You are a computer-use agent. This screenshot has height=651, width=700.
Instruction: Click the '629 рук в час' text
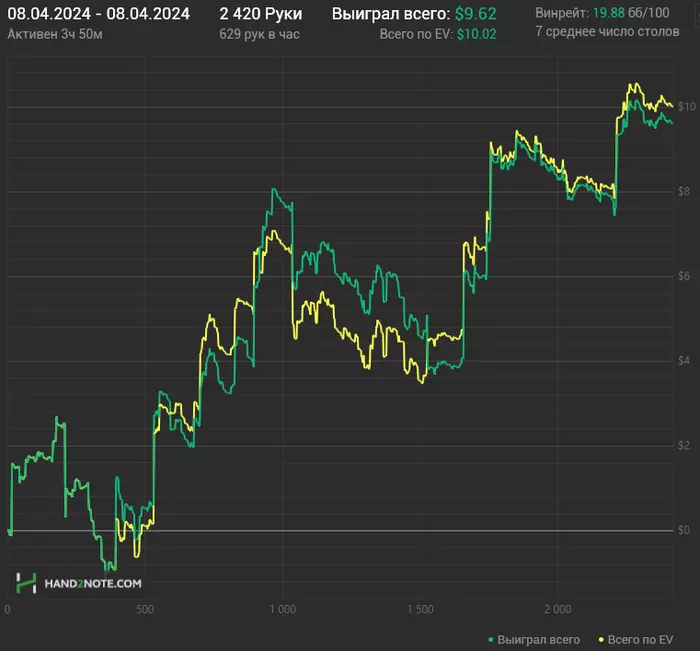[259, 34]
